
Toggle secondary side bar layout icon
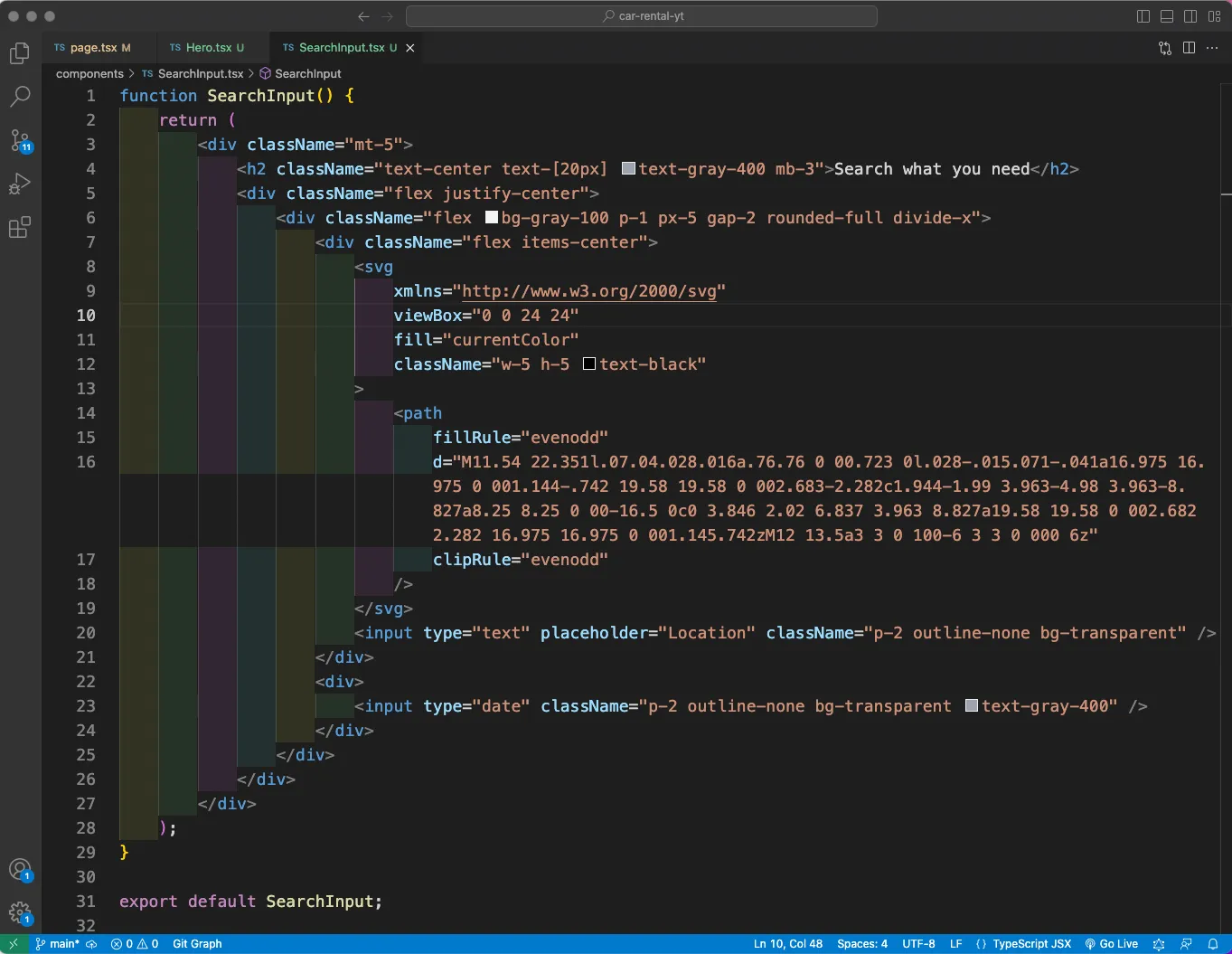[1190, 16]
